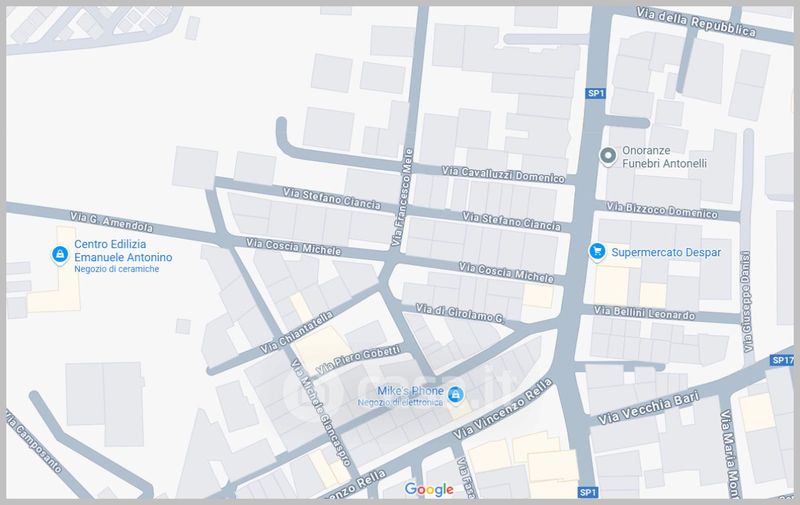Screen dimensions: 800x505
Task: Click the Via Bellini Leonardo street name
Action: [x=644, y=314]
